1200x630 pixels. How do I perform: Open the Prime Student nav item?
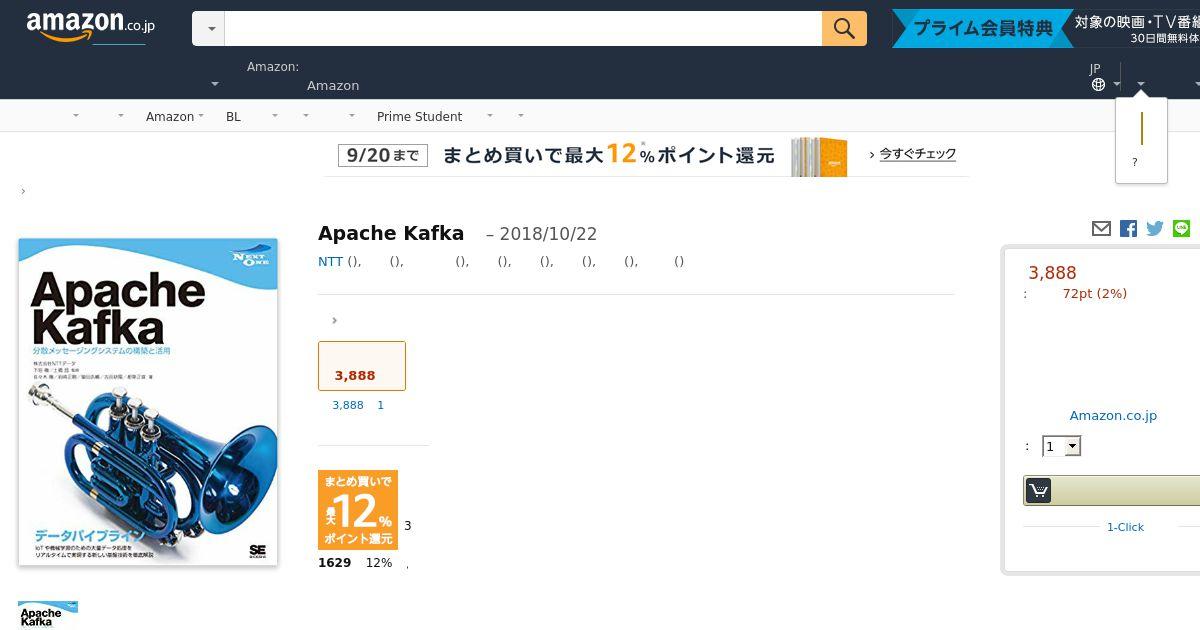[419, 116]
